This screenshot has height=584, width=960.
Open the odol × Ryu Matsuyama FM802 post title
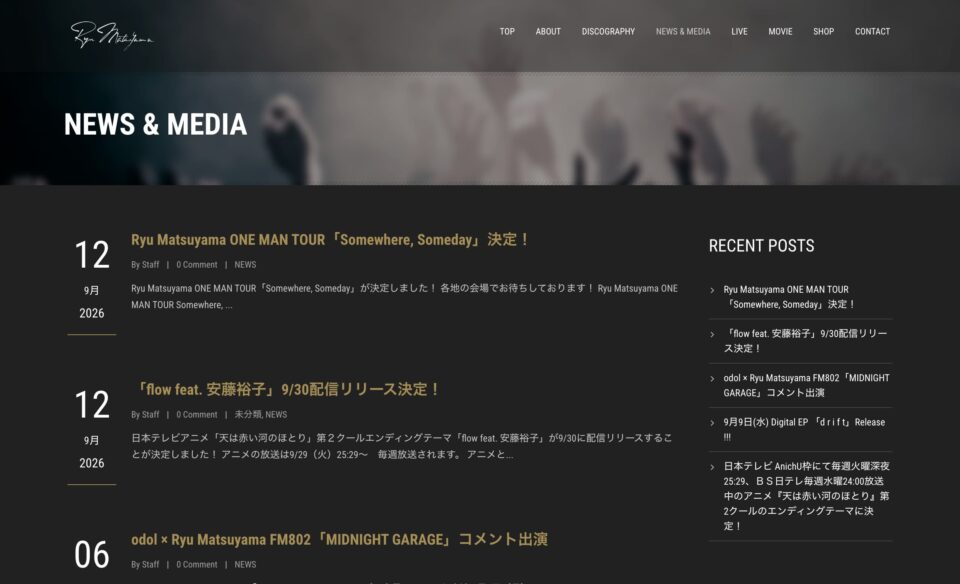[x=339, y=539]
